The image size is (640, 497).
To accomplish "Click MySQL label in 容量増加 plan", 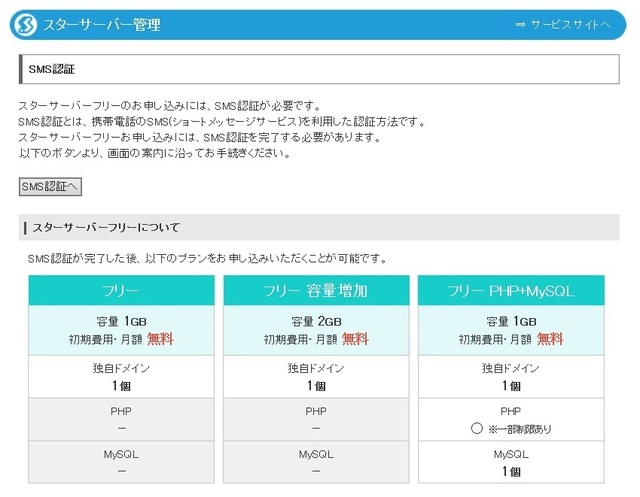I will pyautogui.click(x=316, y=454).
